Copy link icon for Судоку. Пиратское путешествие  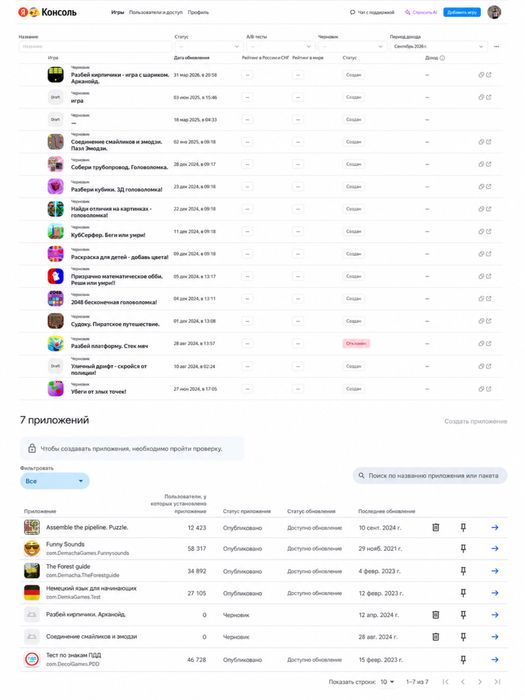coord(481,321)
